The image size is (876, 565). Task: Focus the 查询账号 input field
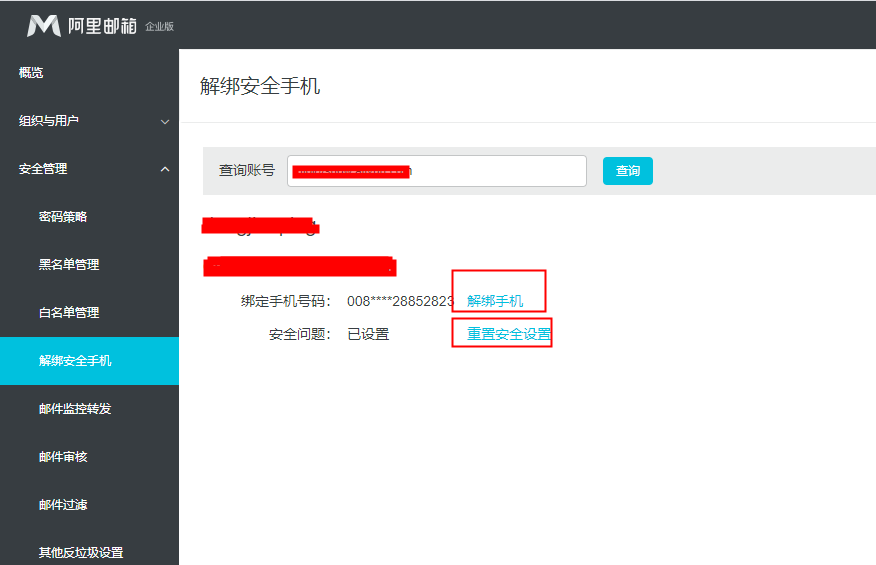(436, 171)
